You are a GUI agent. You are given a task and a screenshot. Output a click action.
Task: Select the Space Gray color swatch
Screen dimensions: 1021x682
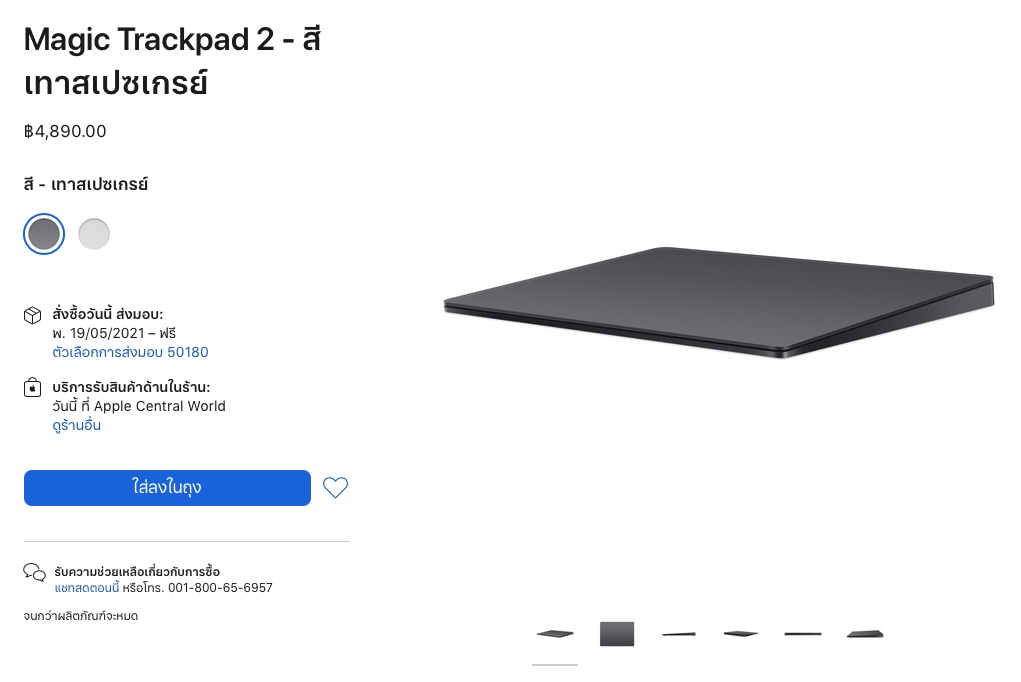point(44,234)
